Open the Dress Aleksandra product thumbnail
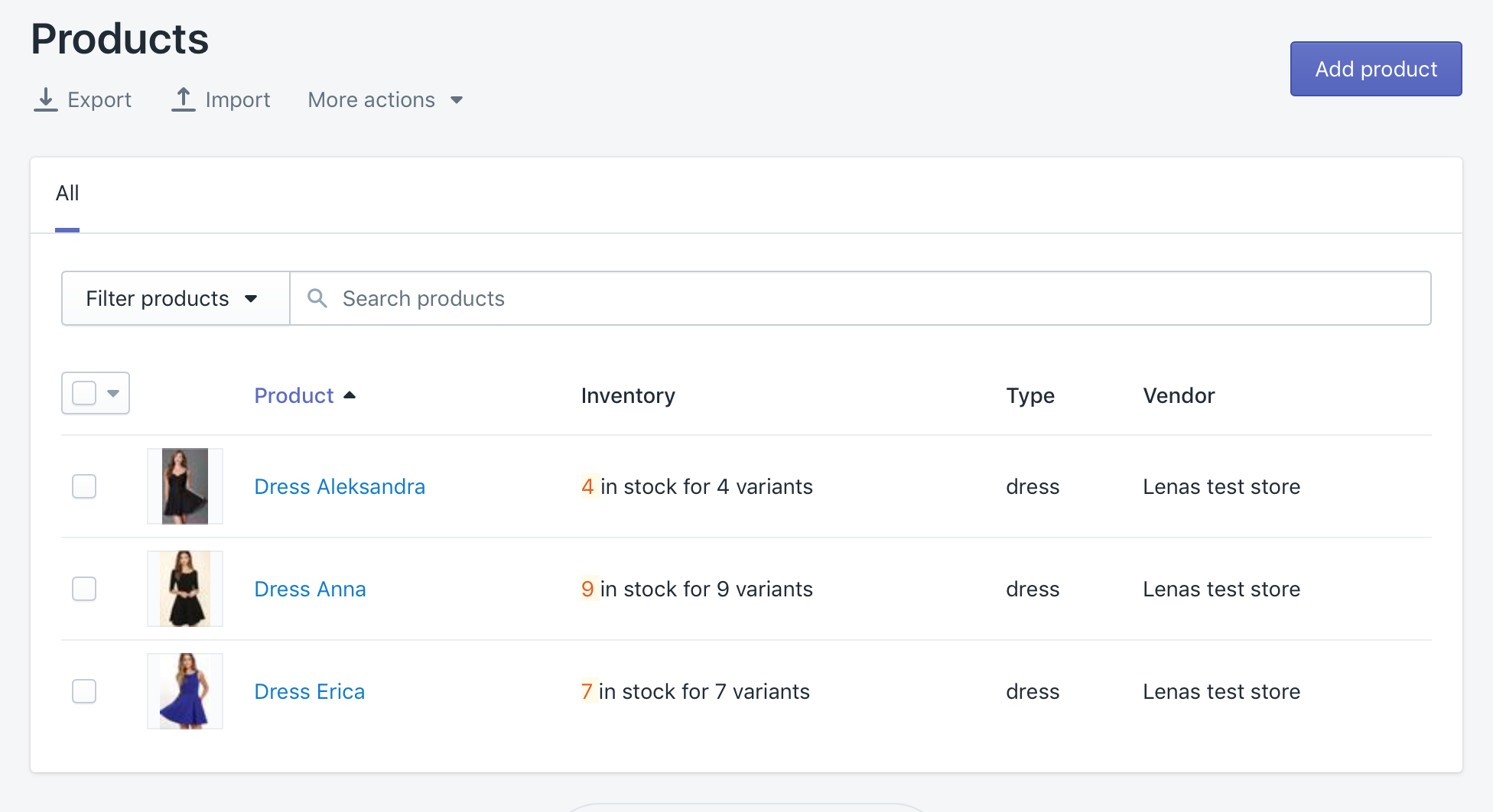Viewport: 1493px width, 812px height. [185, 486]
